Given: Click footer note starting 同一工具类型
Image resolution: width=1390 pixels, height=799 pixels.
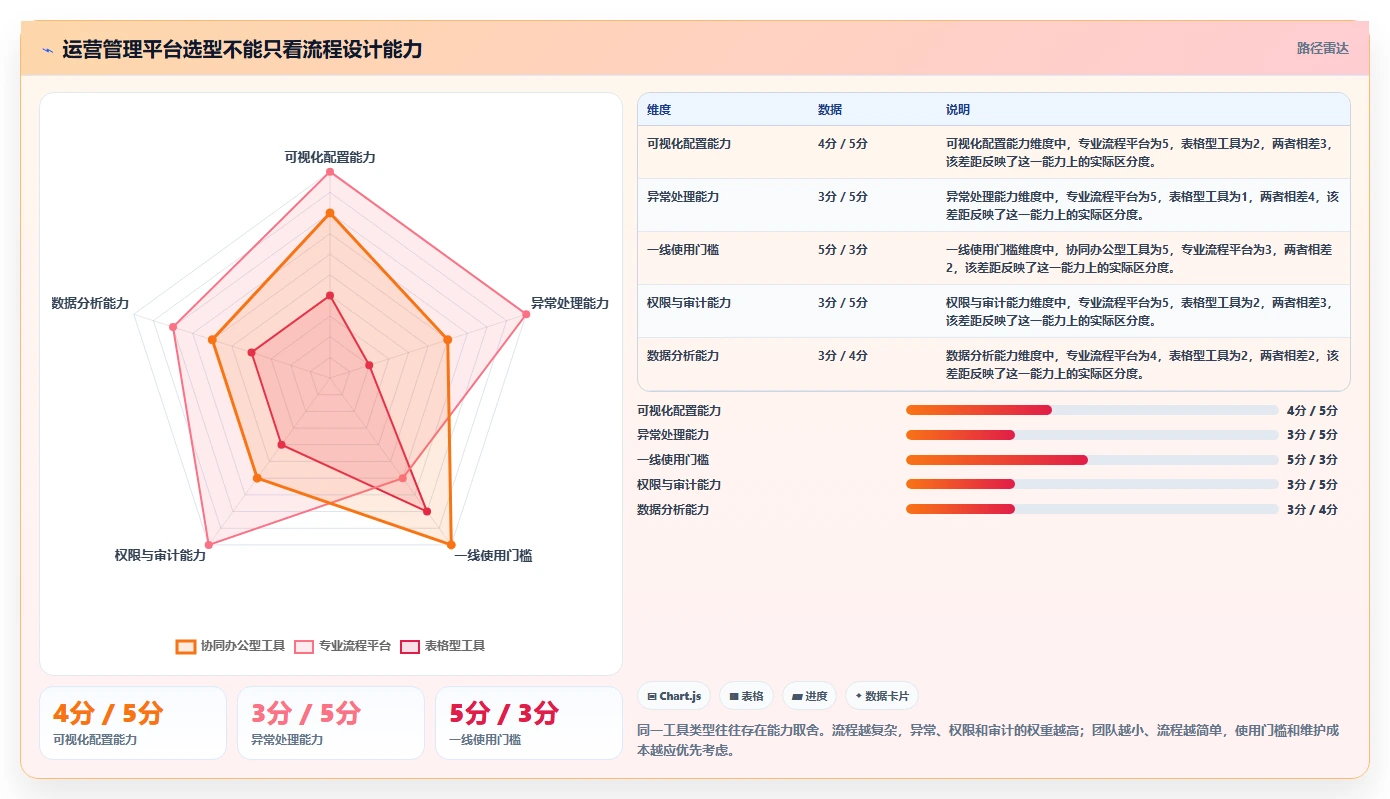Looking at the screenshot, I should [988, 740].
